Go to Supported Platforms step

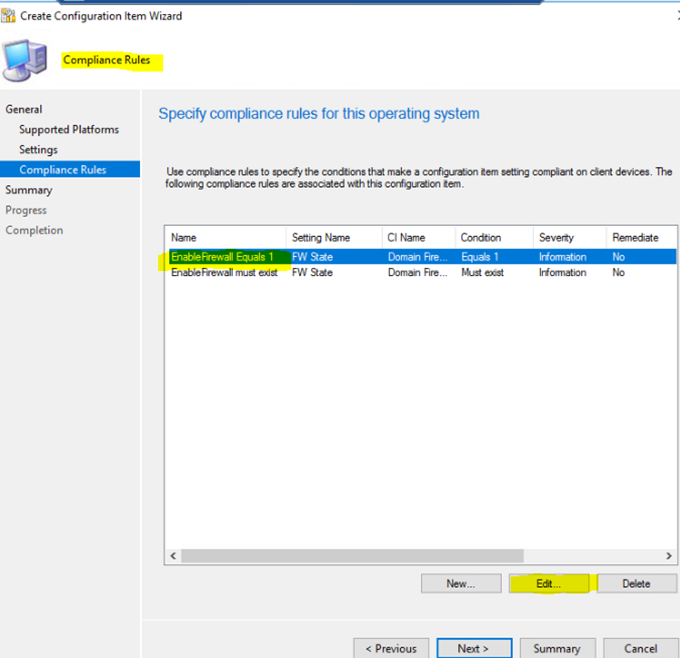(x=69, y=129)
